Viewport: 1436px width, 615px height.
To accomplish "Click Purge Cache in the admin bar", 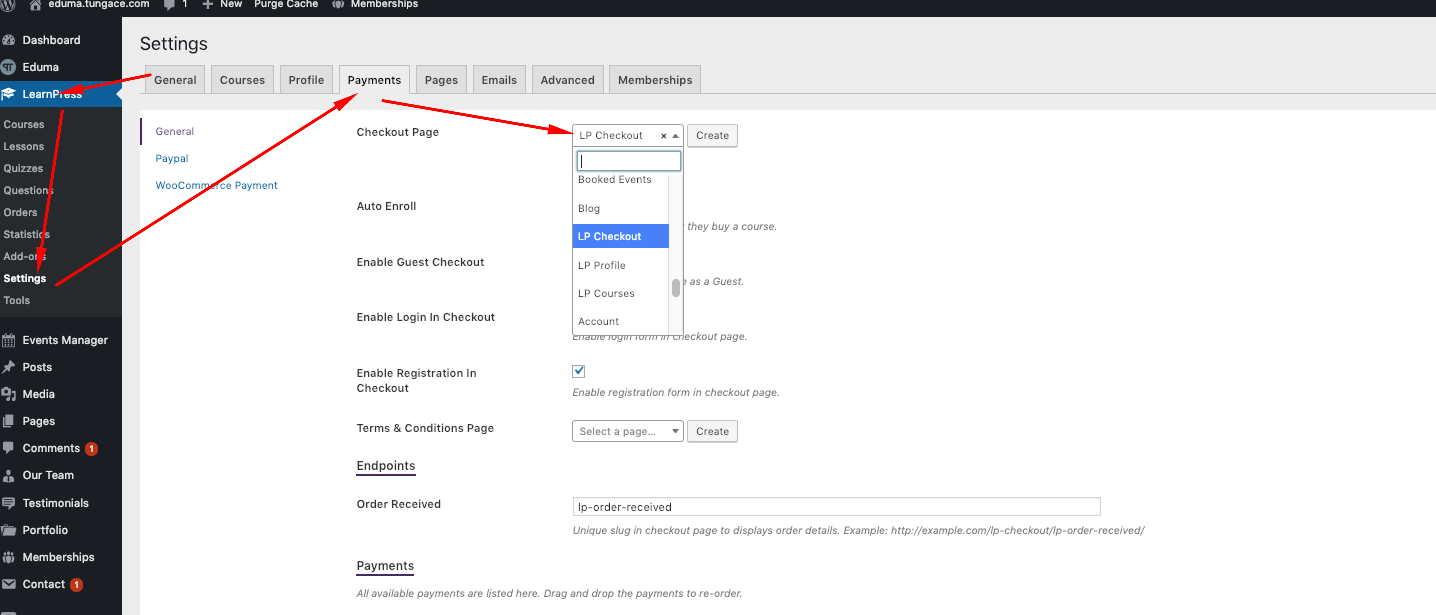I will (288, 4).
